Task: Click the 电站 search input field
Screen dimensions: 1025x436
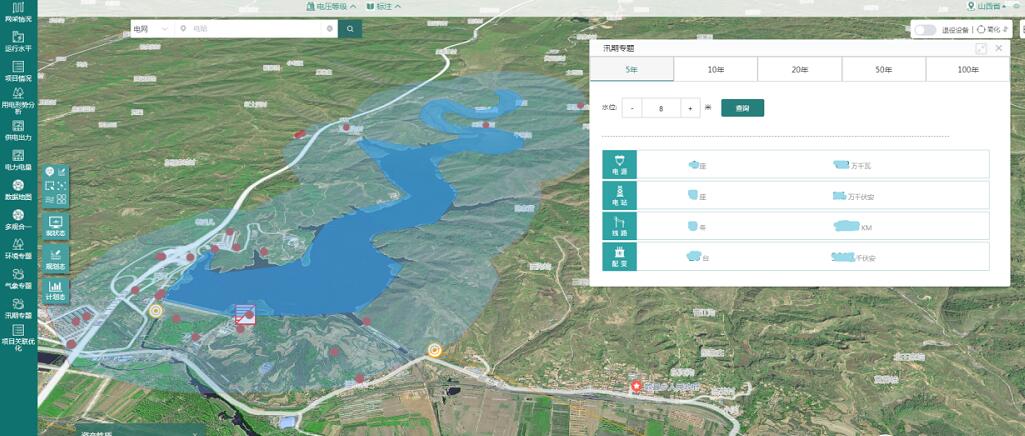Action: pyautogui.click(x=255, y=29)
